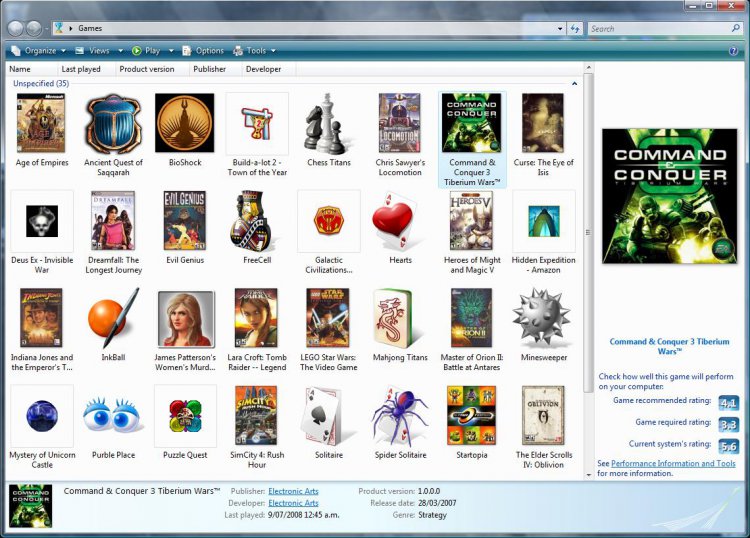This screenshot has height=538, width=750.
Task: Select Heroes of Might and Magic V icon
Action: pyautogui.click(x=471, y=220)
